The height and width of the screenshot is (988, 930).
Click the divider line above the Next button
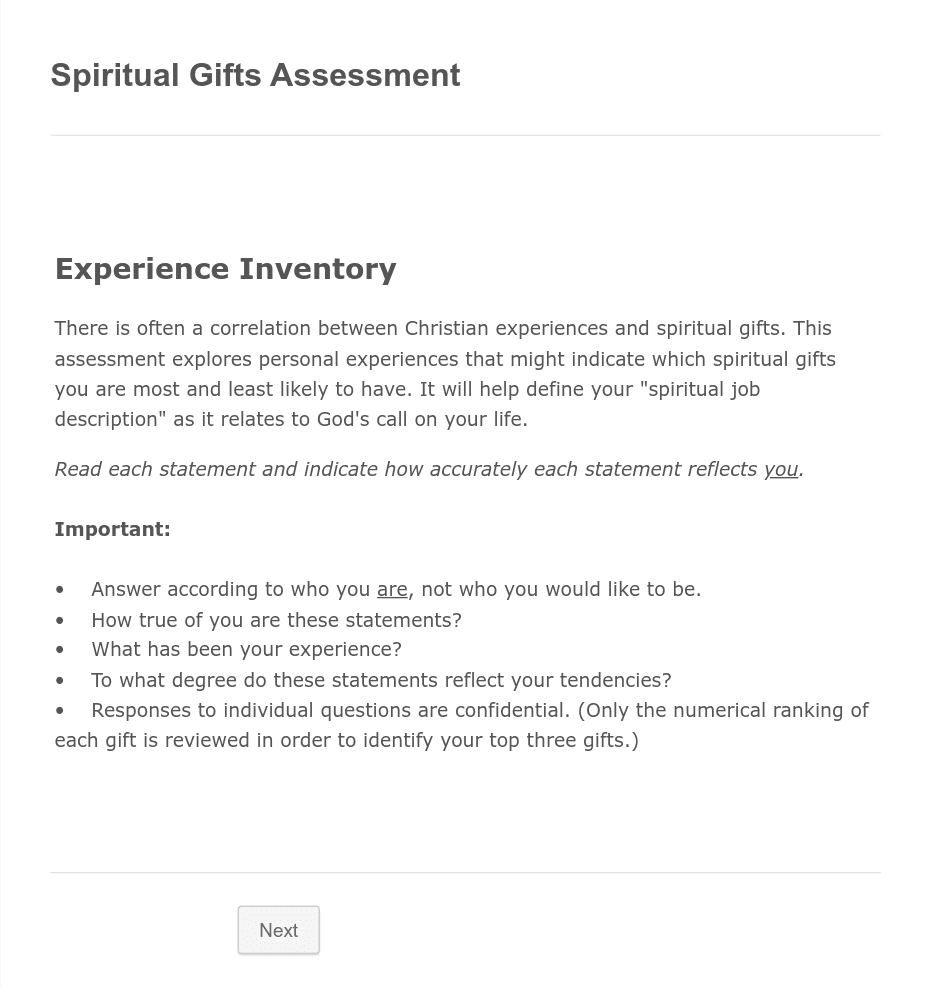[465, 871]
